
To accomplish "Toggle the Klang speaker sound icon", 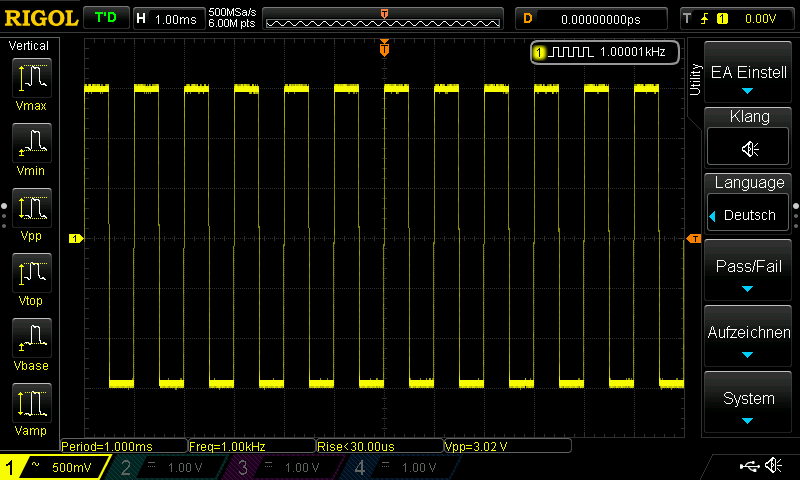I will tap(749, 149).
